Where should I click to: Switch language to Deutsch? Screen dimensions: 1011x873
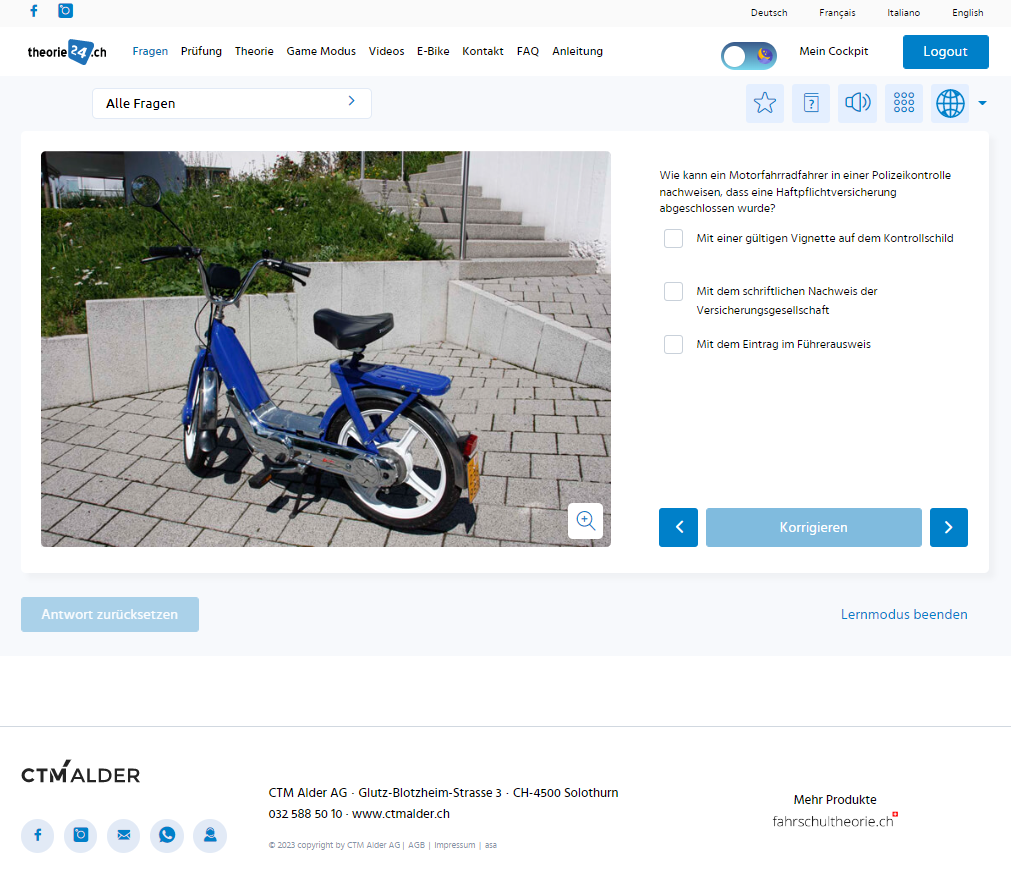pyautogui.click(x=769, y=13)
